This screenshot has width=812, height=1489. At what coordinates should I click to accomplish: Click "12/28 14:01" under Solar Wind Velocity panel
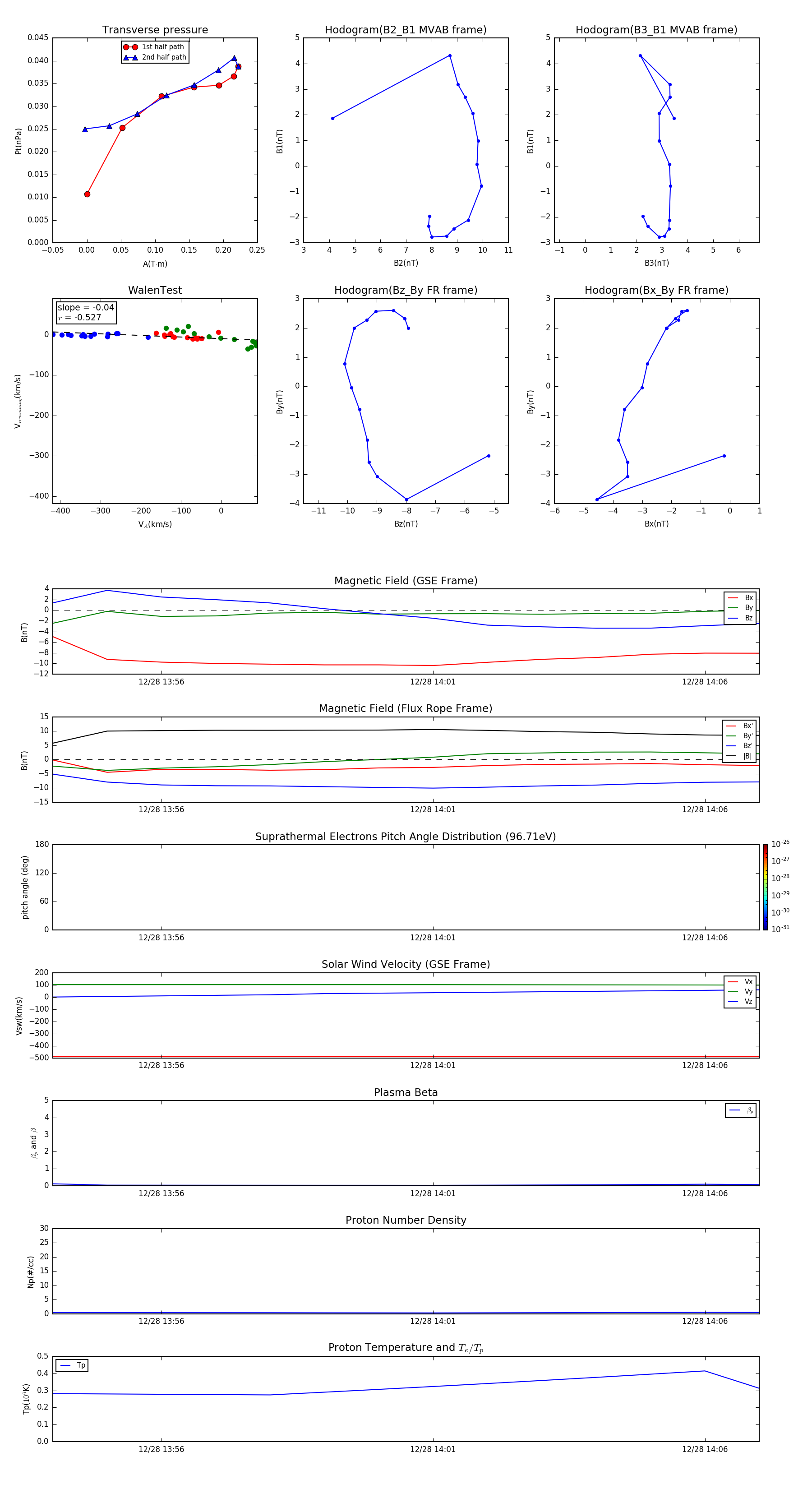point(433,1065)
